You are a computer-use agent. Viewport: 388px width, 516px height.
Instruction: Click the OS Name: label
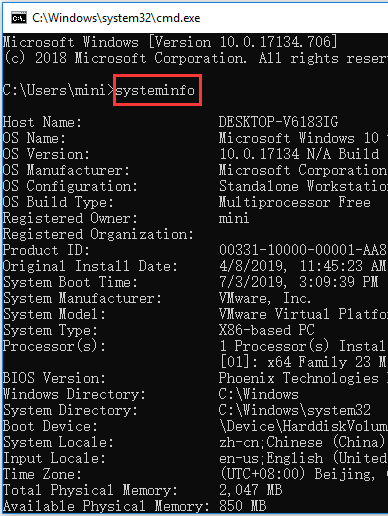pos(34,138)
